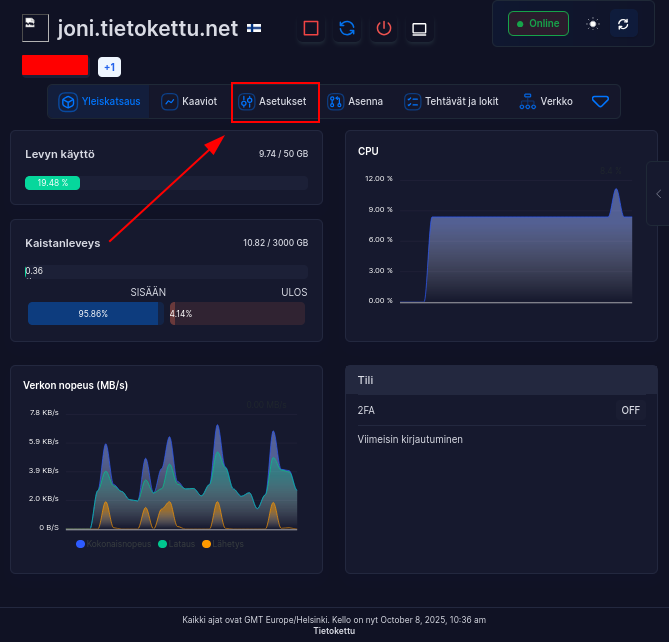Click the Finnish flag icon
Image resolution: width=669 pixels, height=642 pixels.
coord(255,28)
